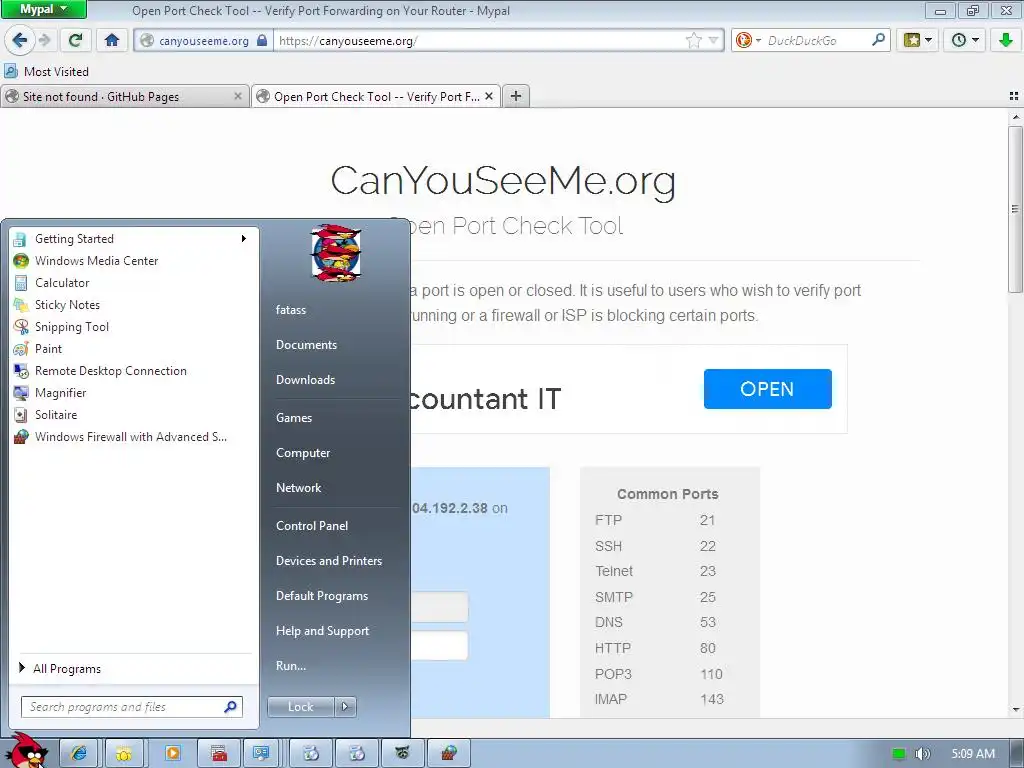The height and width of the screenshot is (768, 1024).
Task: Reload the page with the refresh icon
Action: point(75,40)
